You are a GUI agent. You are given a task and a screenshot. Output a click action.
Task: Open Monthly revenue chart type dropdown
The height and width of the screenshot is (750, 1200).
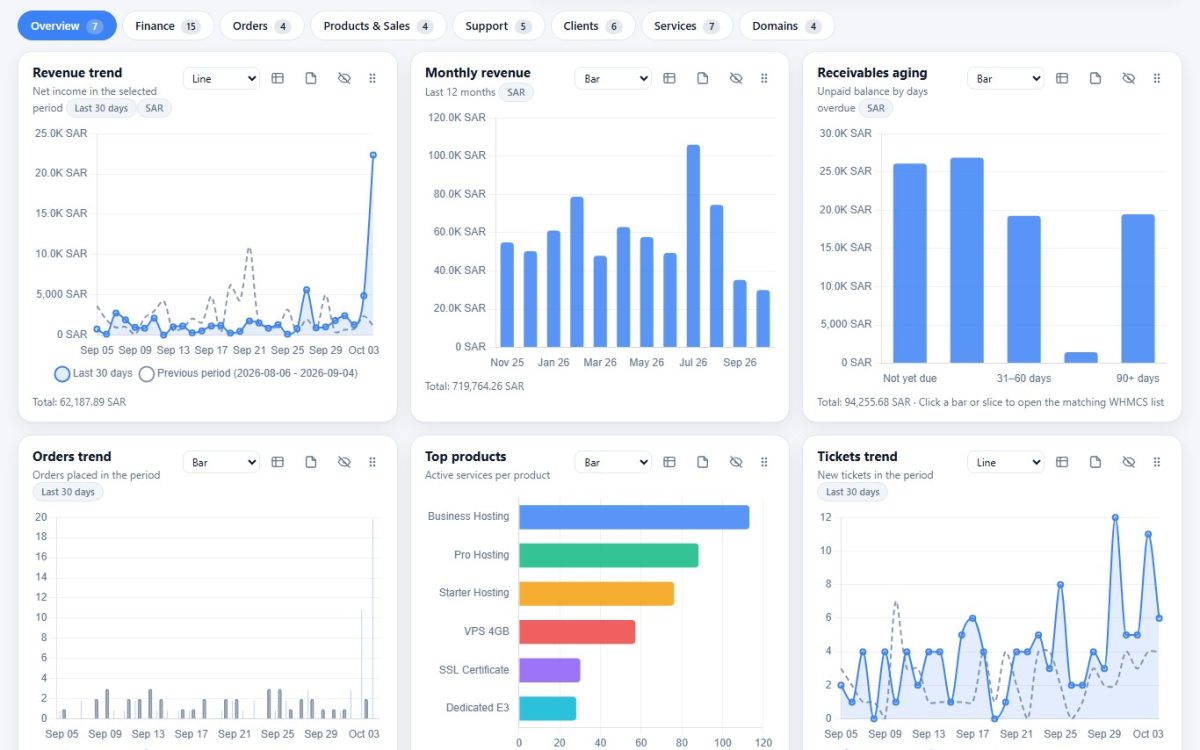click(613, 78)
